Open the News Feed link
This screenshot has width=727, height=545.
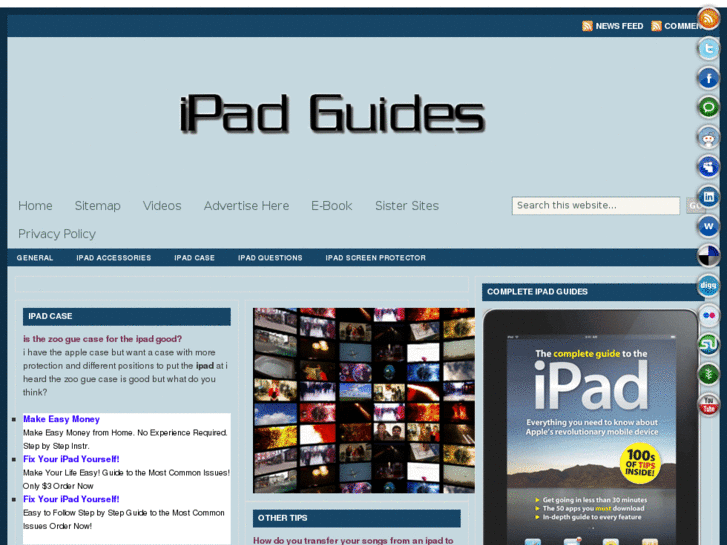point(619,26)
